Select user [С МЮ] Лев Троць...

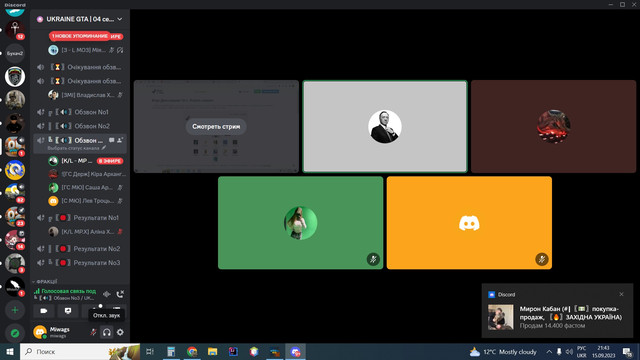[86, 200]
